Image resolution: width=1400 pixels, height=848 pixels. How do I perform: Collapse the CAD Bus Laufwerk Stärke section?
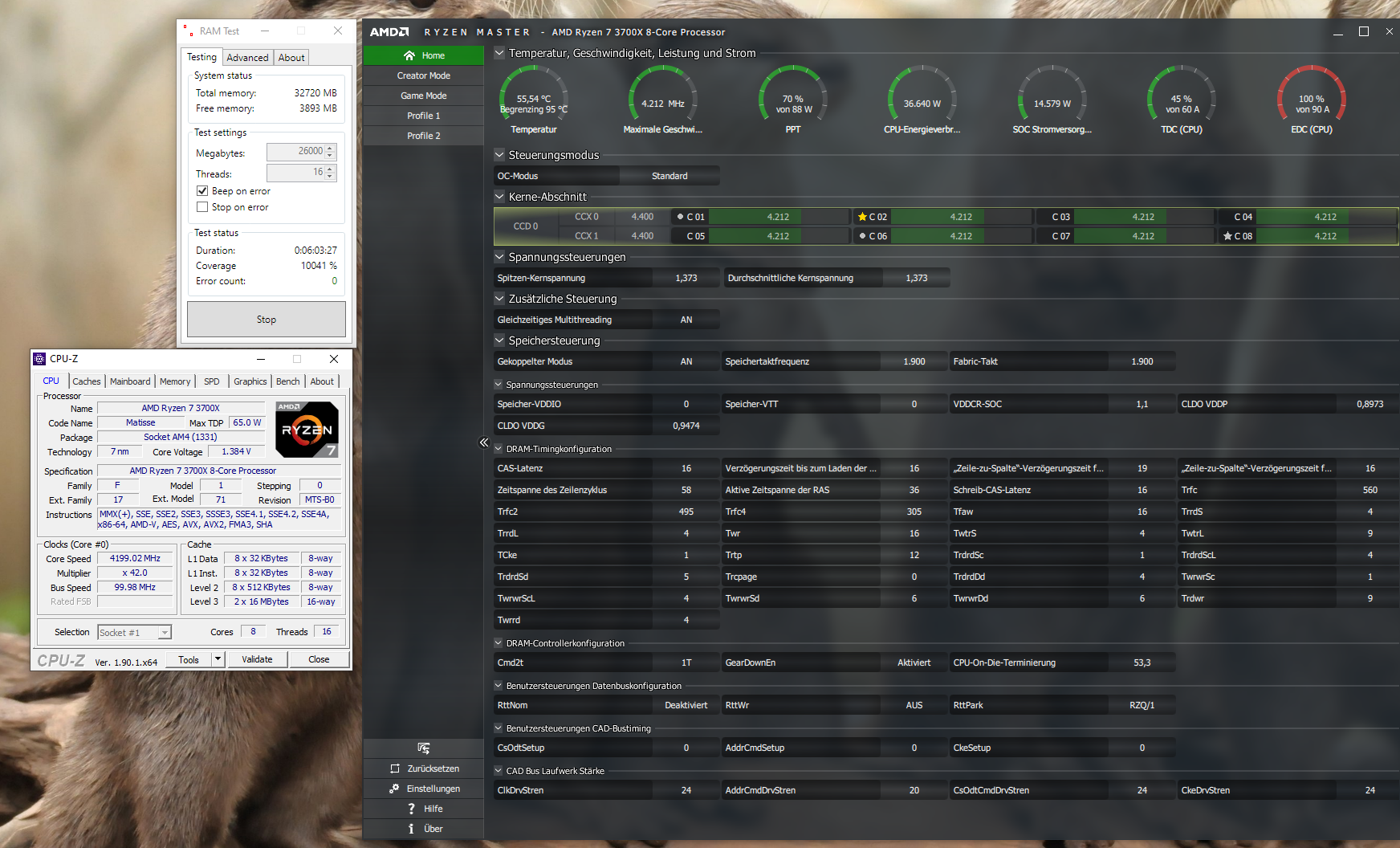pyautogui.click(x=499, y=771)
